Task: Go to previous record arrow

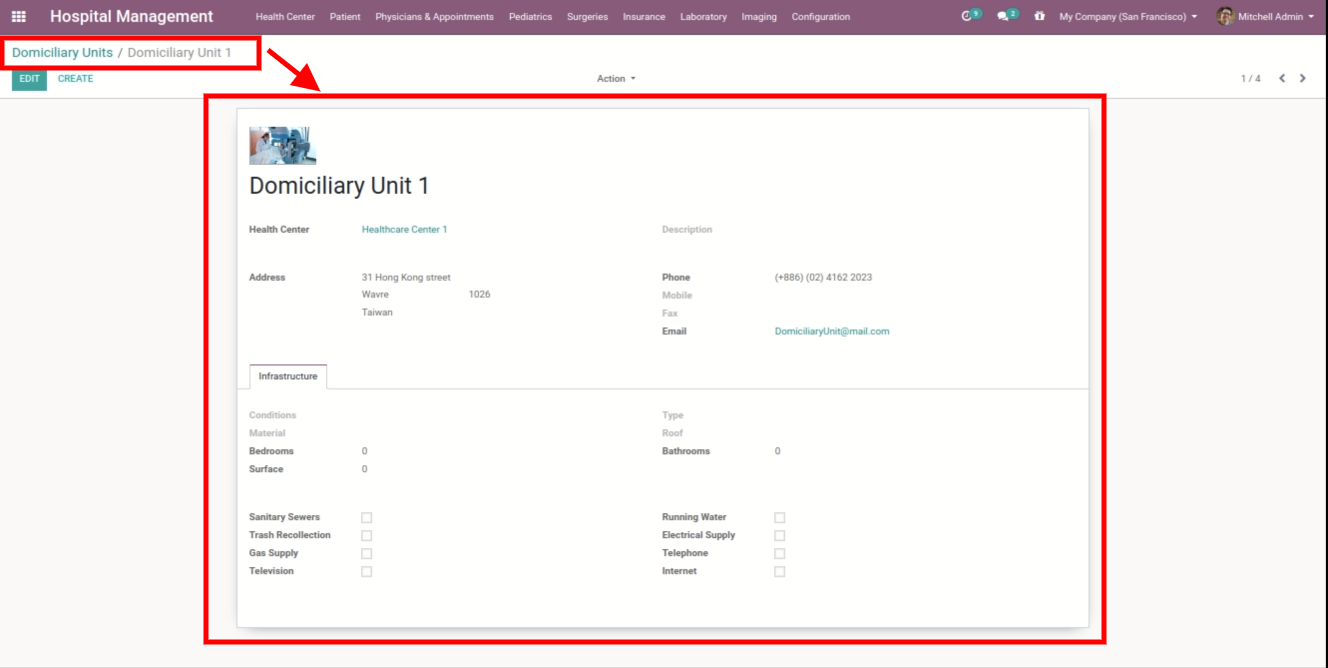Action: click(x=1282, y=78)
